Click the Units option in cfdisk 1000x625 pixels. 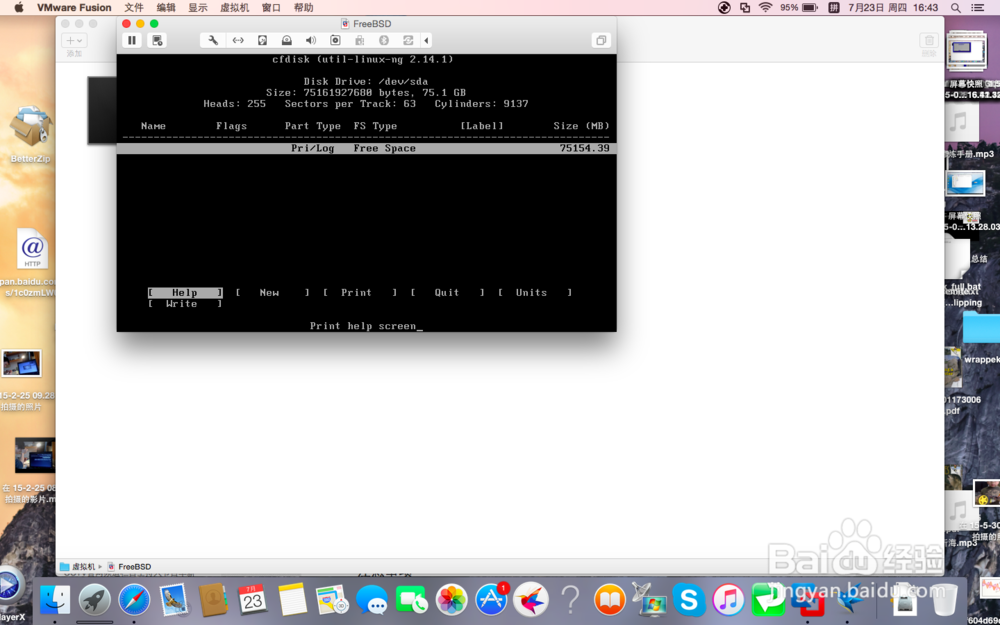pos(534,293)
